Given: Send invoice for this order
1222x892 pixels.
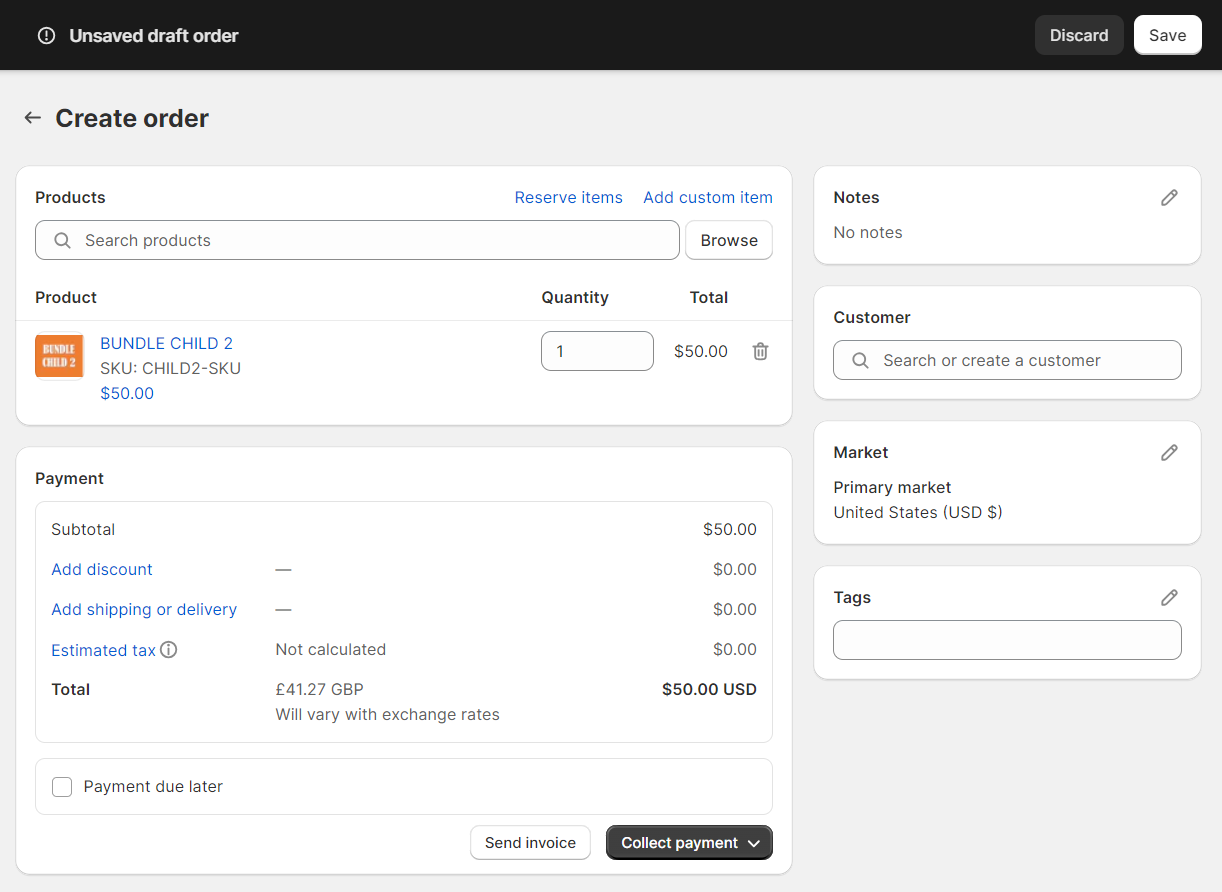Looking at the screenshot, I should (530, 842).
